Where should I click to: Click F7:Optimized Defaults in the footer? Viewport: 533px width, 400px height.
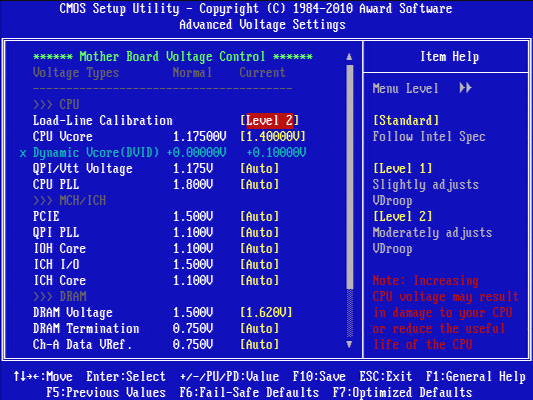[402, 393]
